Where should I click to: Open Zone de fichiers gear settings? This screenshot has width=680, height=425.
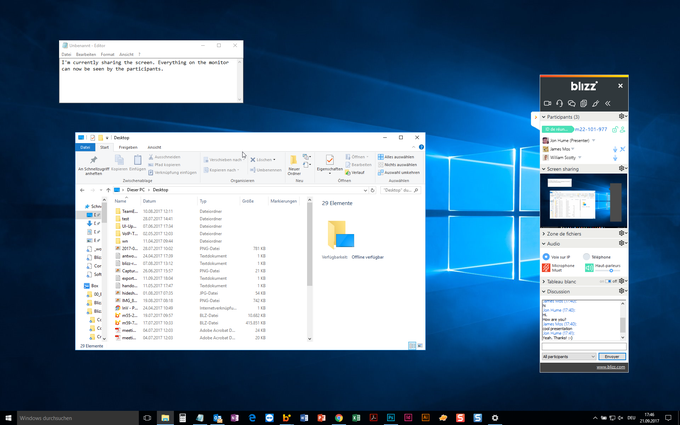[x=622, y=233]
